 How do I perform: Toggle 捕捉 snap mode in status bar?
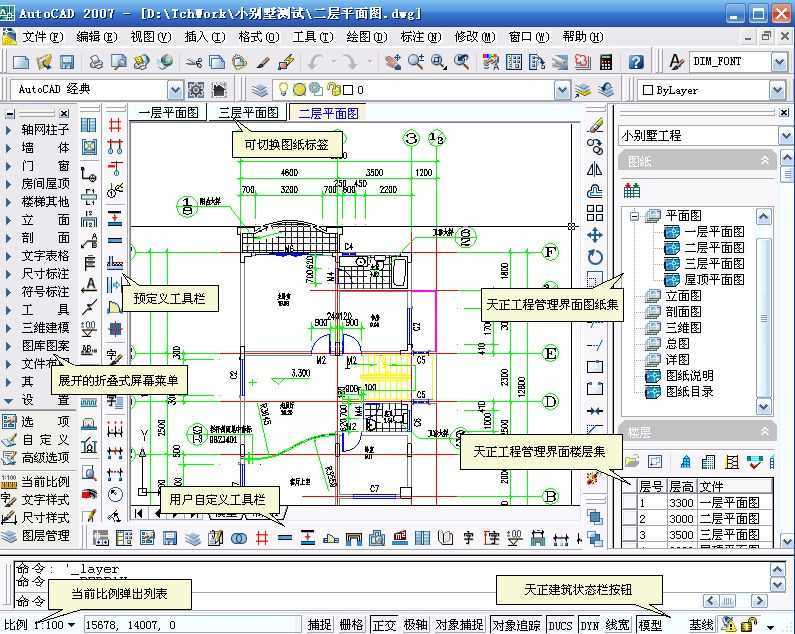pyautogui.click(x=319, y=625)
